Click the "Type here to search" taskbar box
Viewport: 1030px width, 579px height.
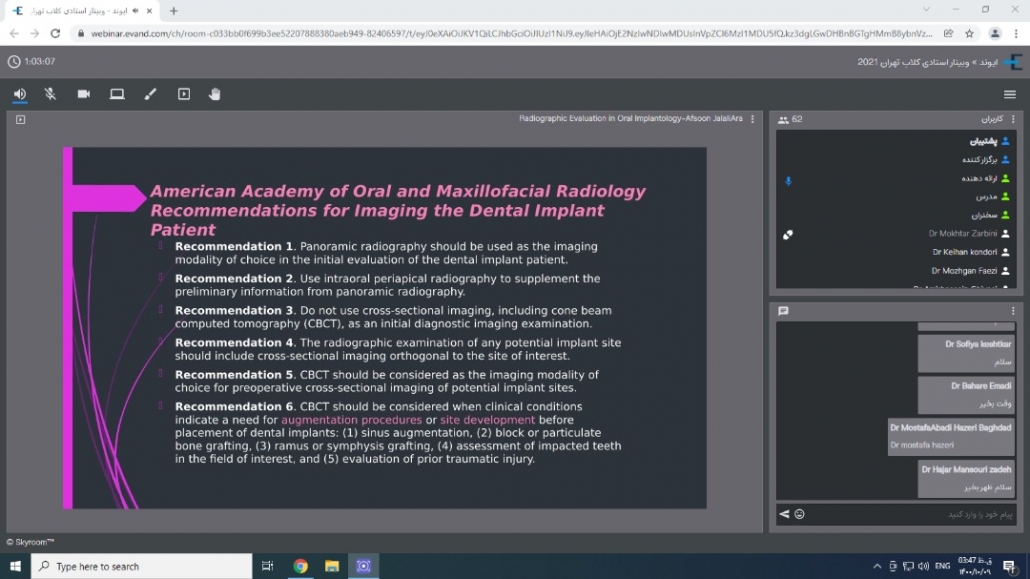pyautogui.click(x=141, y=566)
